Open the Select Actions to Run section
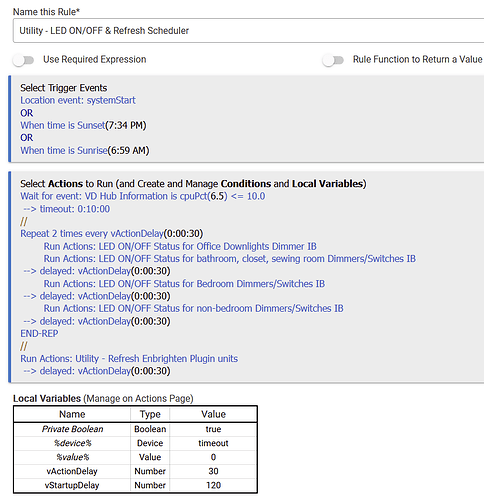484x500 pixels. tap(193, 184)
